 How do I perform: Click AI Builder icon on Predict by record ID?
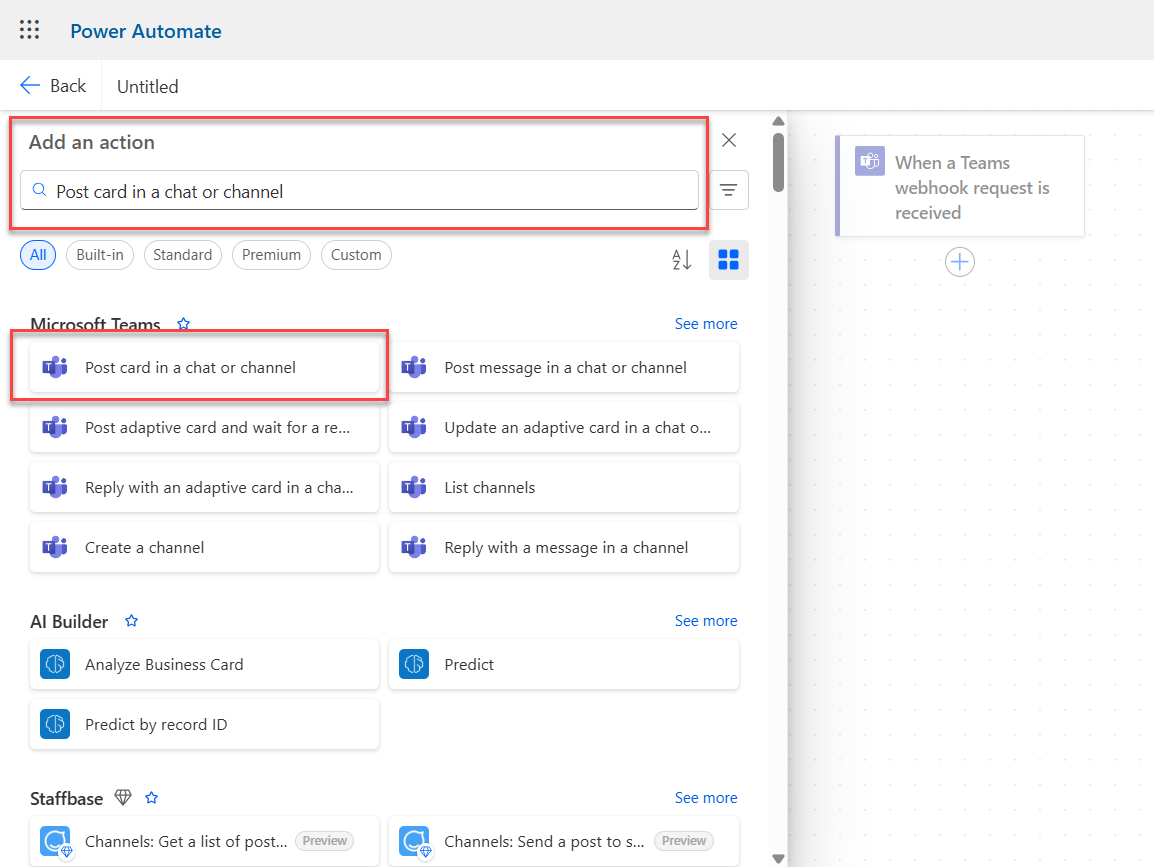point(55,724)
